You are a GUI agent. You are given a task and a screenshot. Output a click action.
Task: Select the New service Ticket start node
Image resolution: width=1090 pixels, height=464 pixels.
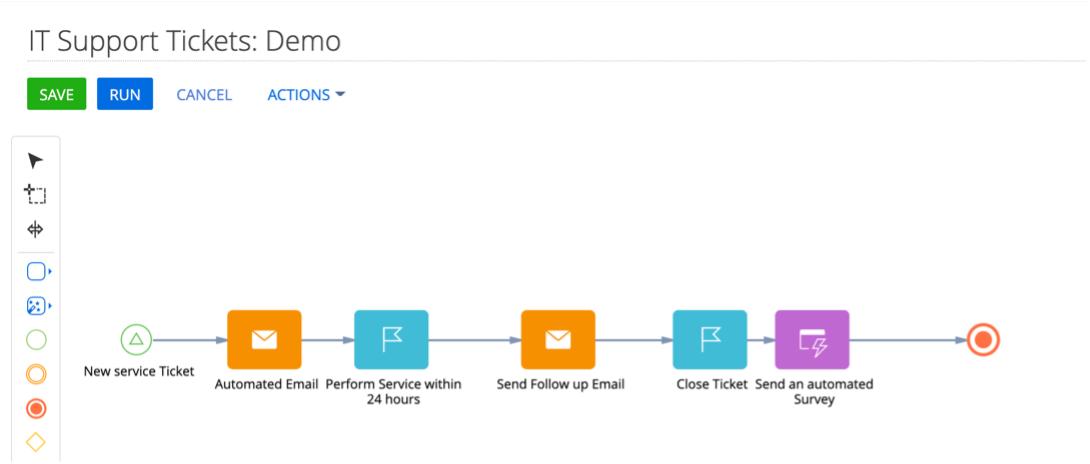click(x=136, y=340)
